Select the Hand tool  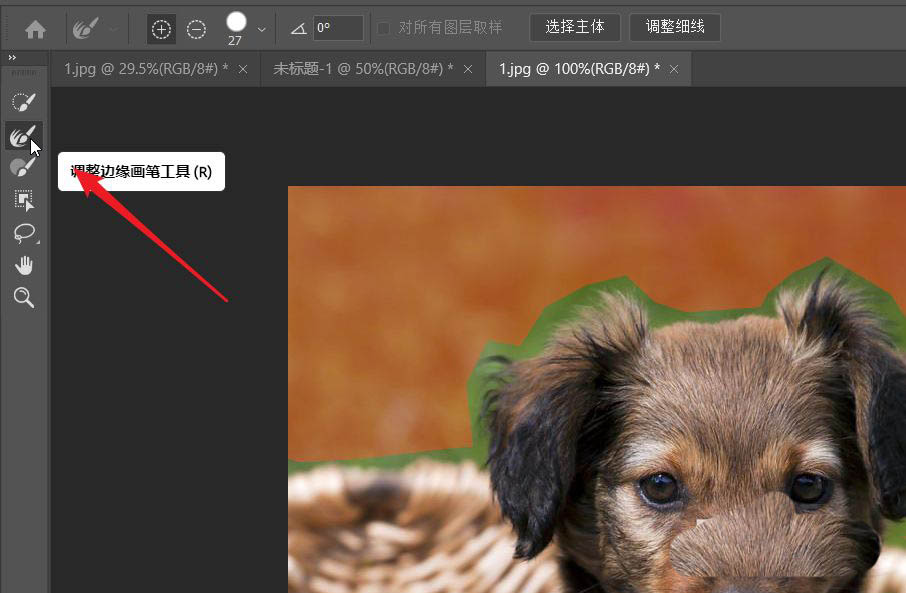(24, 266)
